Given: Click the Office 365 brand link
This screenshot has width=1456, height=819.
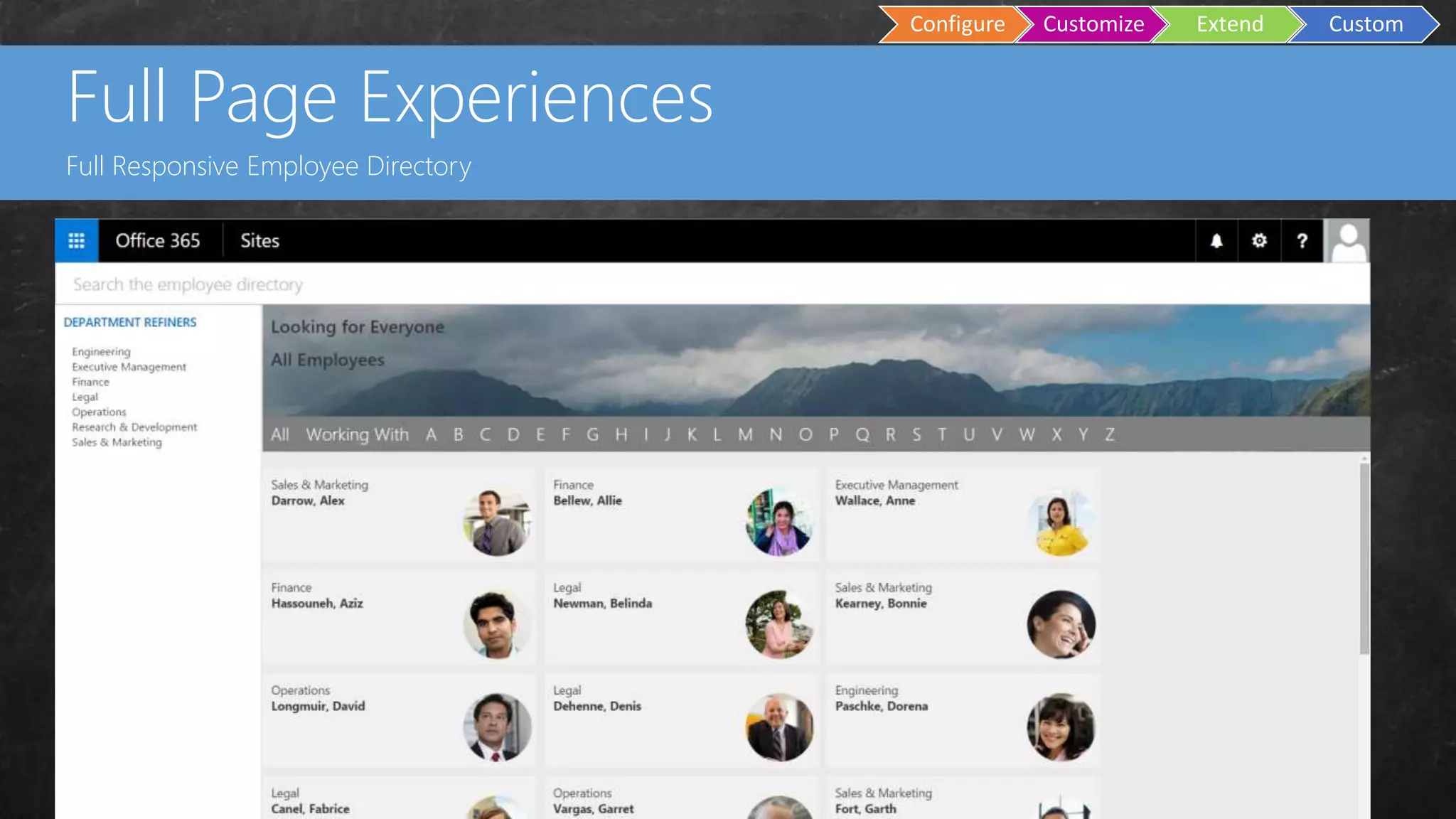Looking at the screenshot, I should tap(158, 241).
